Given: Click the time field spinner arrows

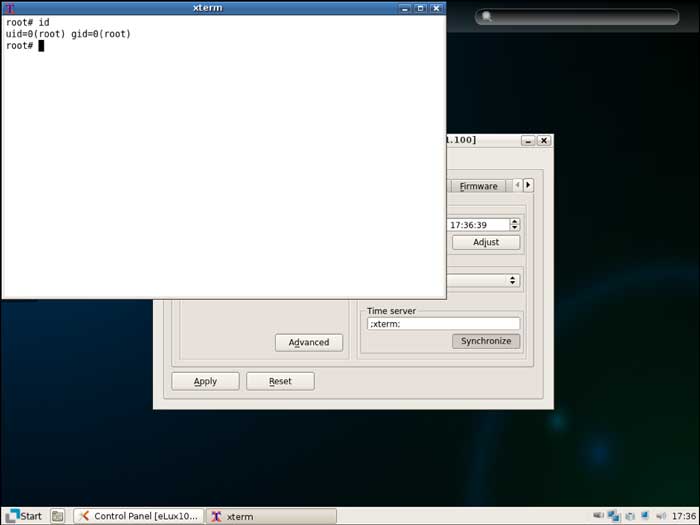Looking at the screenshot, I should pyautogui.click(x=514, y=225).
